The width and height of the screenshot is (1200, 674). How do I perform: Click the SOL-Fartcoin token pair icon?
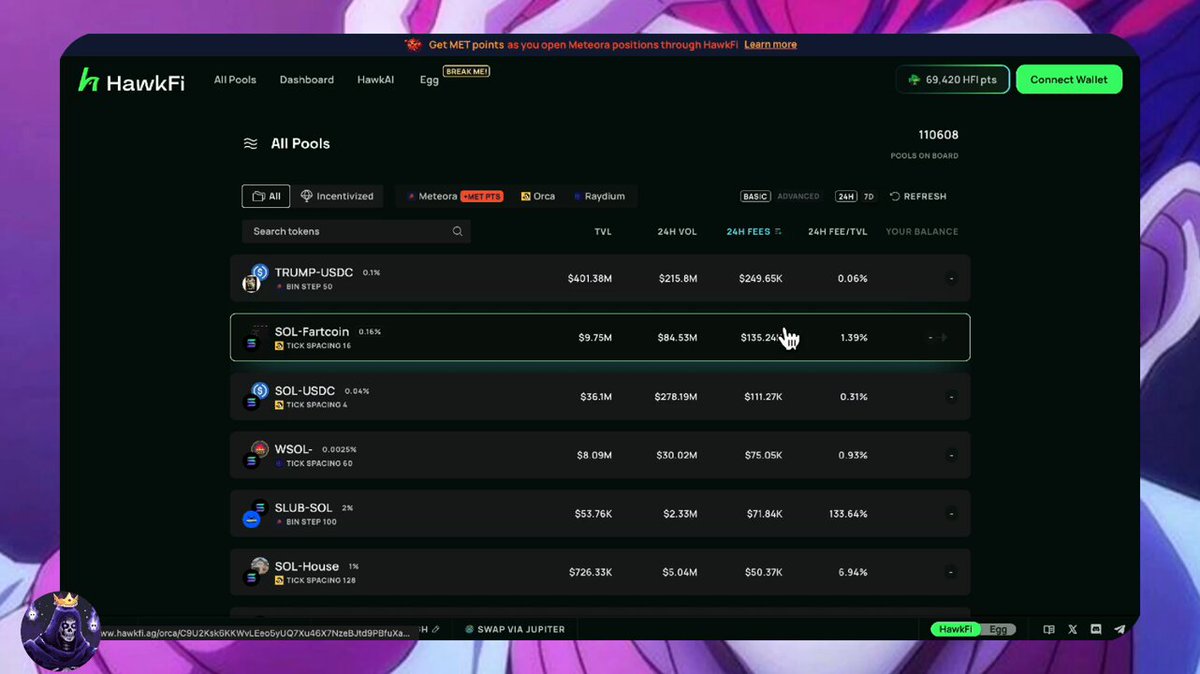256,337
